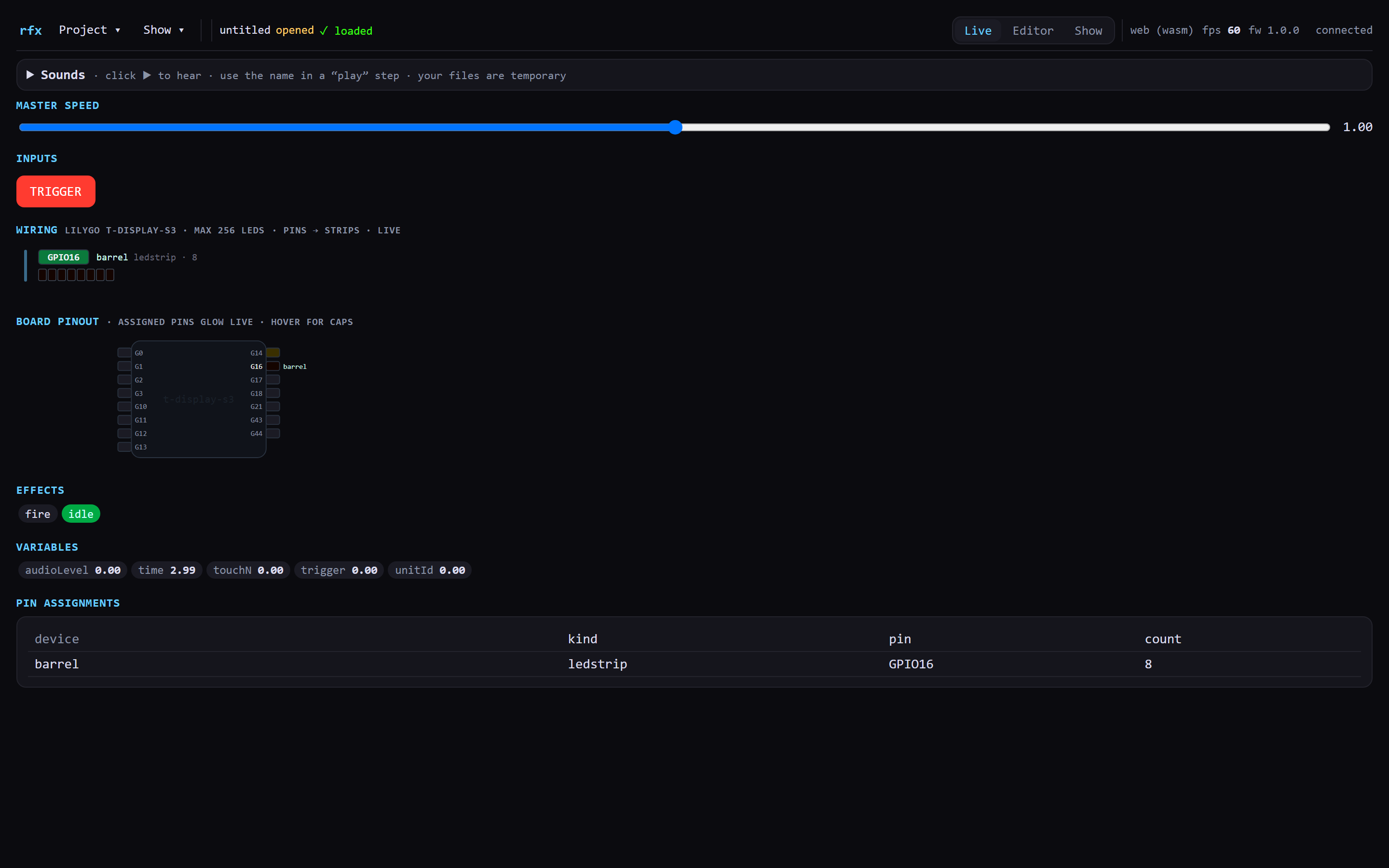Click the barrel label beside G16
This screenshot has height=868, width=1389.
(x=295, y=366)
